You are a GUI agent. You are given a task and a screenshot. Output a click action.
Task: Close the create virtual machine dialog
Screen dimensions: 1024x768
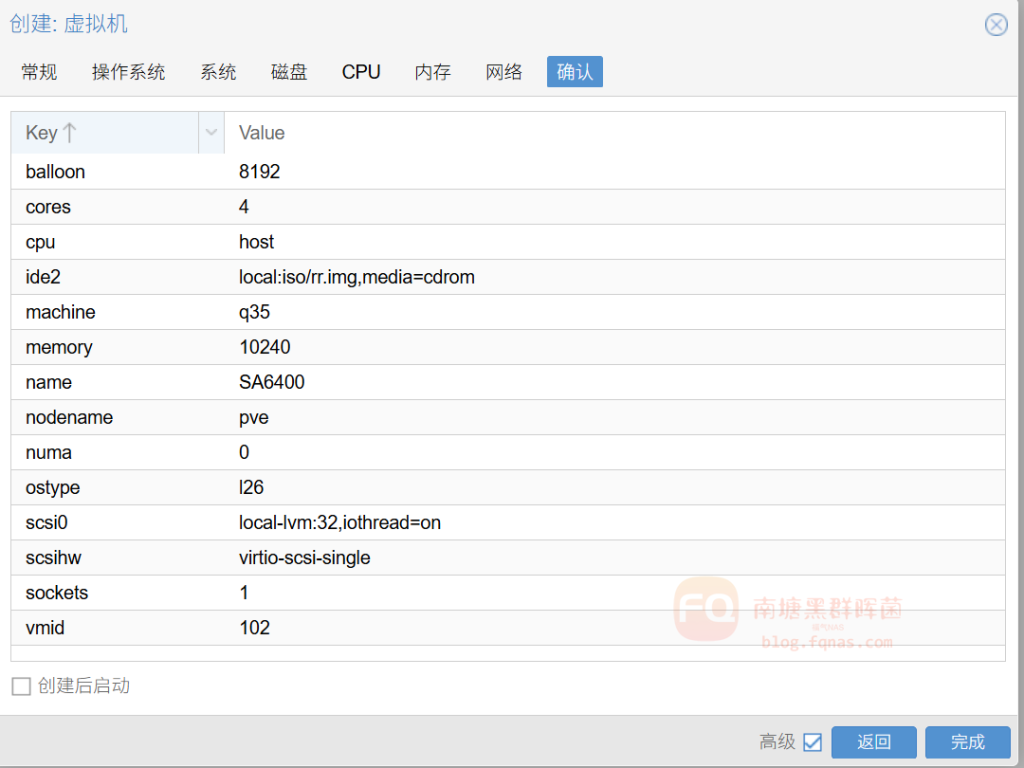[x=996, y=25]
